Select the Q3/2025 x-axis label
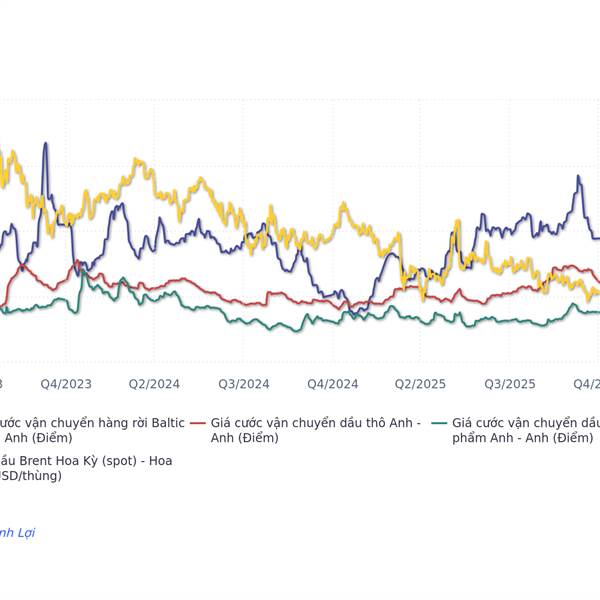Image resolution: width=600 pixels, height=600 pixels. [510, 384]
